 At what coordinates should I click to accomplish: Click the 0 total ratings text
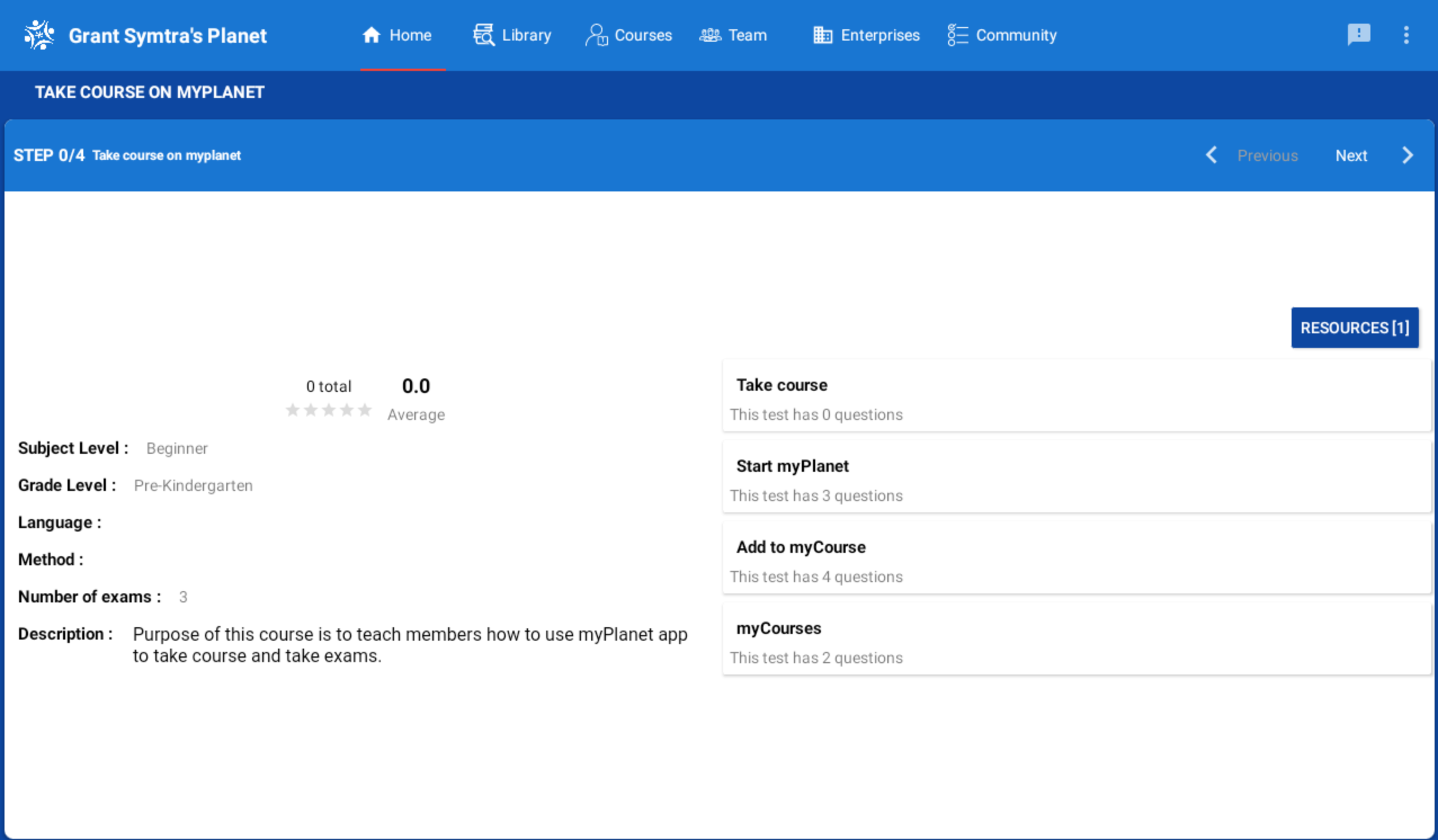click(329, 386)
